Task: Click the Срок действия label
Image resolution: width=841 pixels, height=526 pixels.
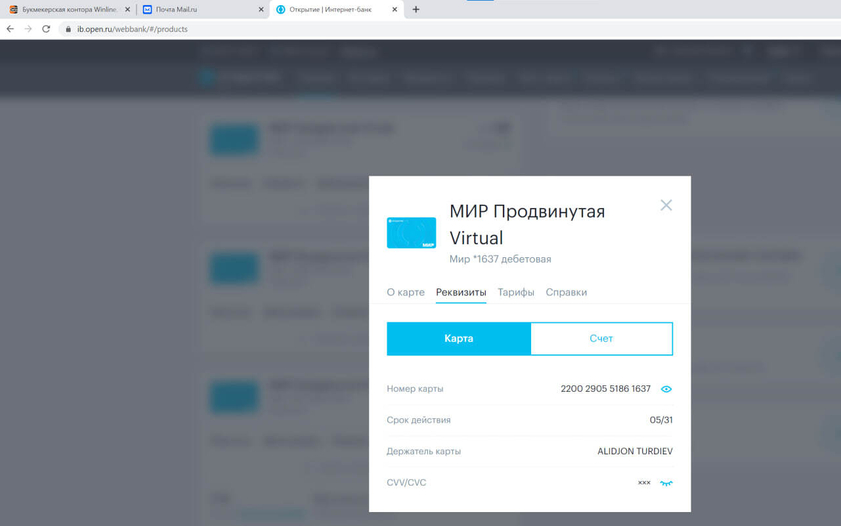Action: 418,420
